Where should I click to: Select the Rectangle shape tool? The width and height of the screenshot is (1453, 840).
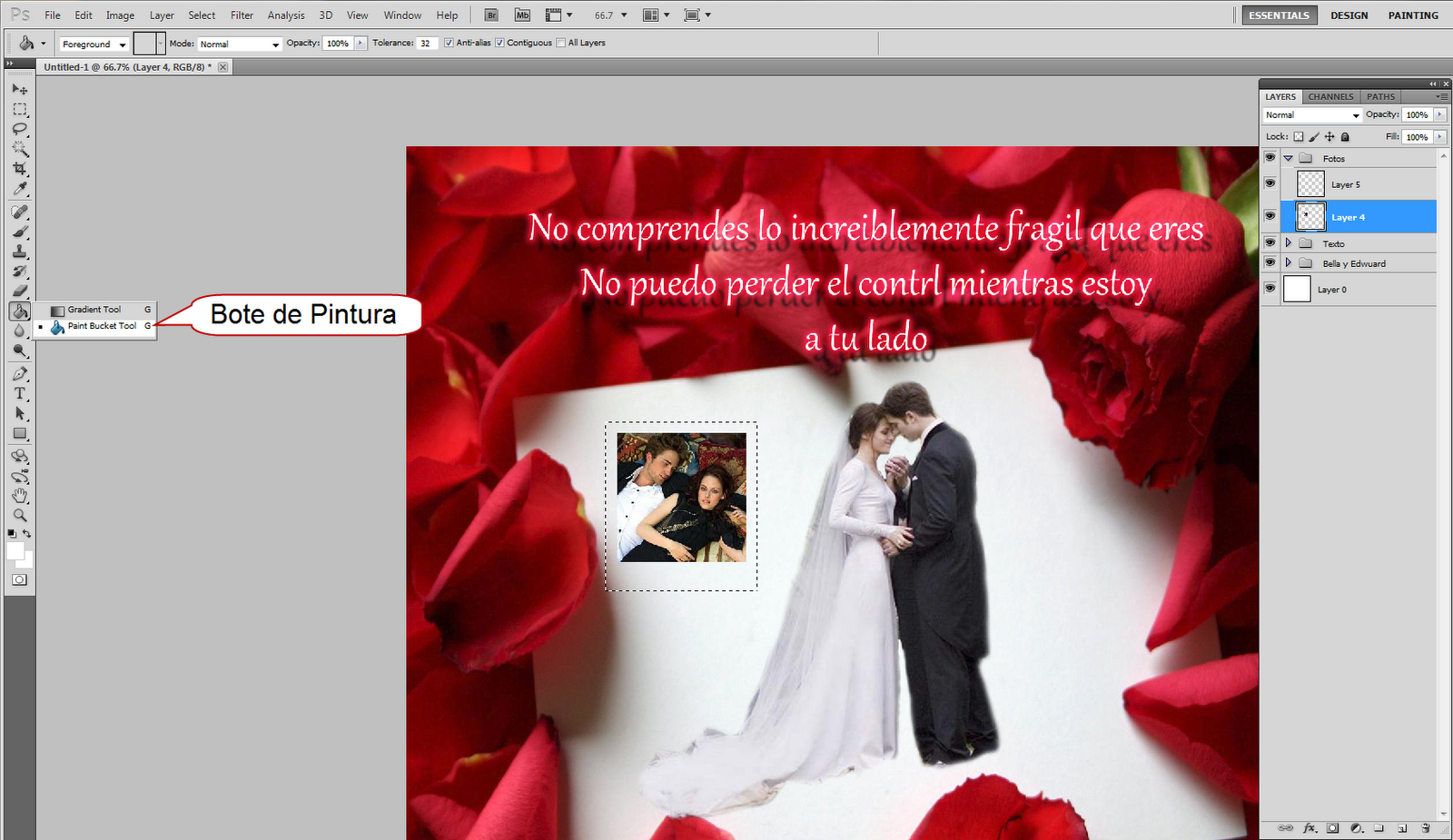click(19, 433)
